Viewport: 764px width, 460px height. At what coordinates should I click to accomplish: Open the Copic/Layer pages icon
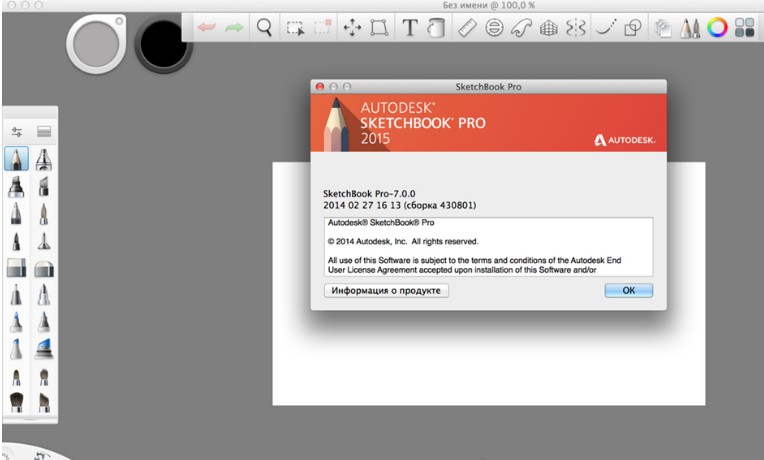(663, 28)
